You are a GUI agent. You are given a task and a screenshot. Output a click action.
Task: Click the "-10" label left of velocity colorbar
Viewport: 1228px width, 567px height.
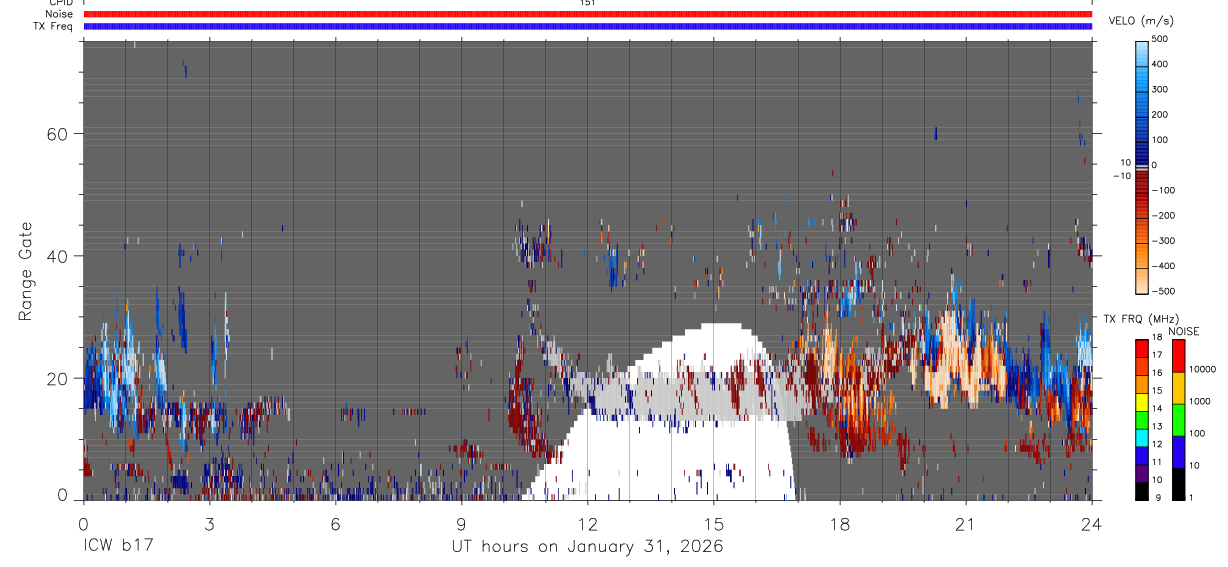(1122, 175)
